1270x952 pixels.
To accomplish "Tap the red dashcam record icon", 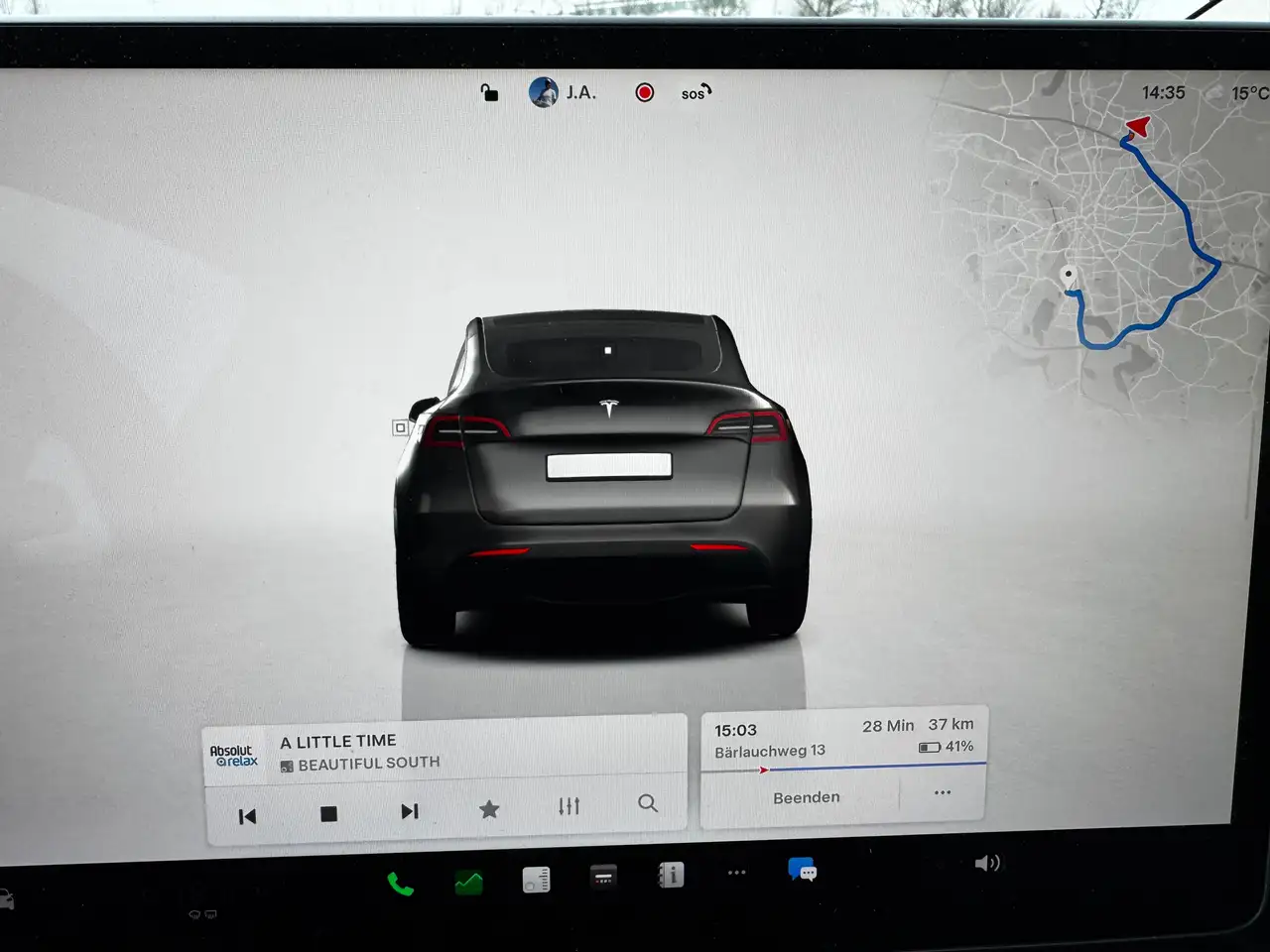I will click(x=645, y=92).
